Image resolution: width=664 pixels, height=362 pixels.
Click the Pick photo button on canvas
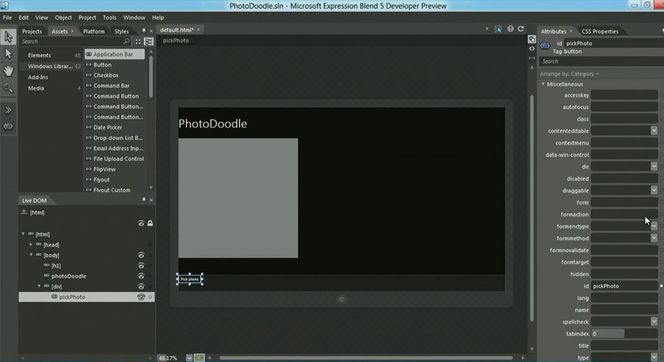click(x=190, y=279)
